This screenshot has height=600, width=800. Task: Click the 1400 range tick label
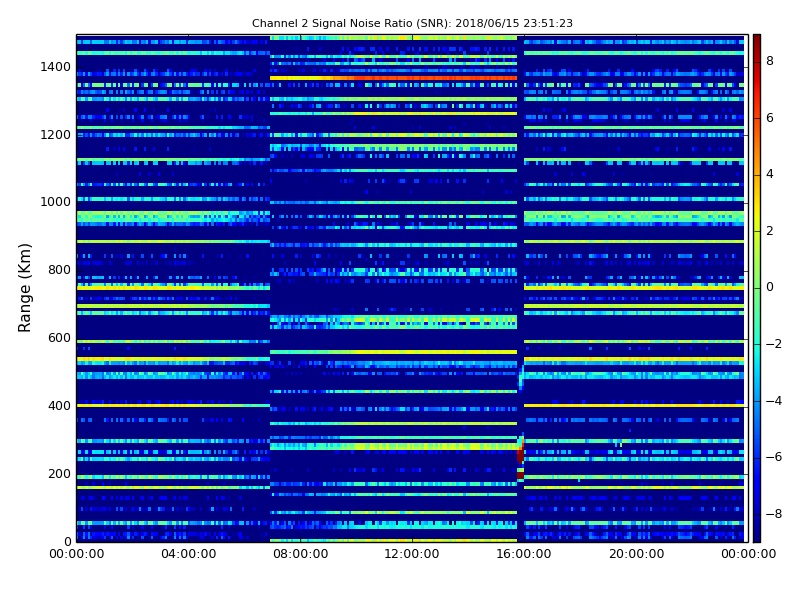(56, 67)
